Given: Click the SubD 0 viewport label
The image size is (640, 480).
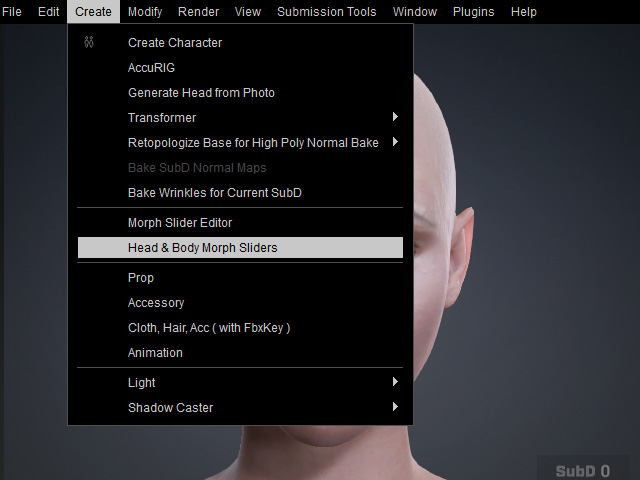Looking at the screenshot, I should [582, 471].
